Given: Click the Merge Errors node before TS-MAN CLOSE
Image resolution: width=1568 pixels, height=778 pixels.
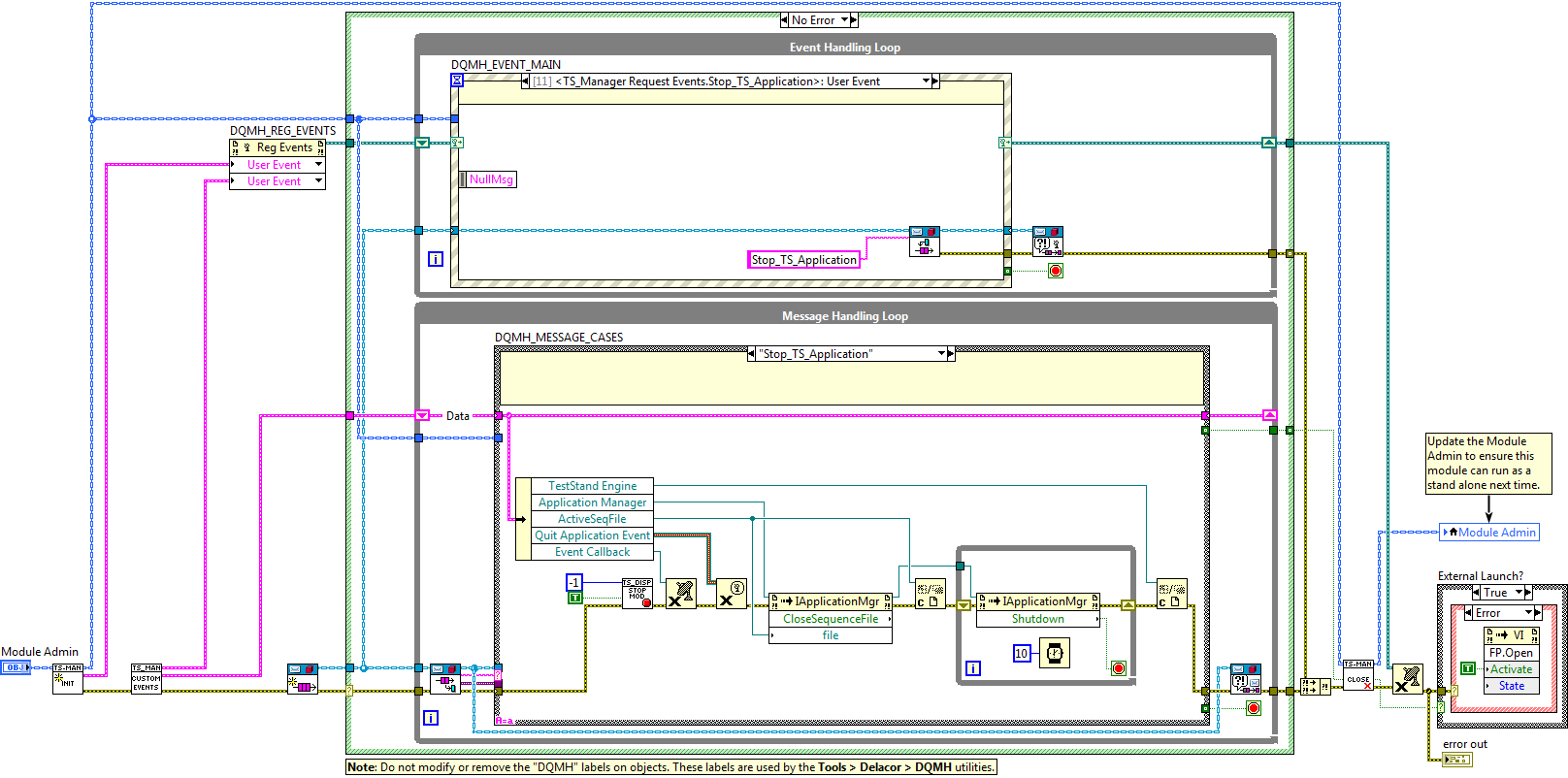Looking at the screenshot, I should tap(1316, 687).
